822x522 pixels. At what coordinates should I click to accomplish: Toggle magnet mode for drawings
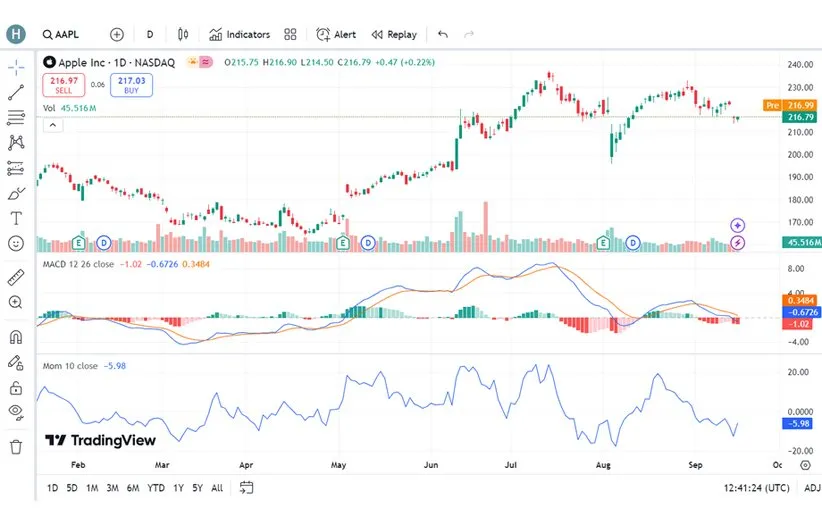(16, 337)
